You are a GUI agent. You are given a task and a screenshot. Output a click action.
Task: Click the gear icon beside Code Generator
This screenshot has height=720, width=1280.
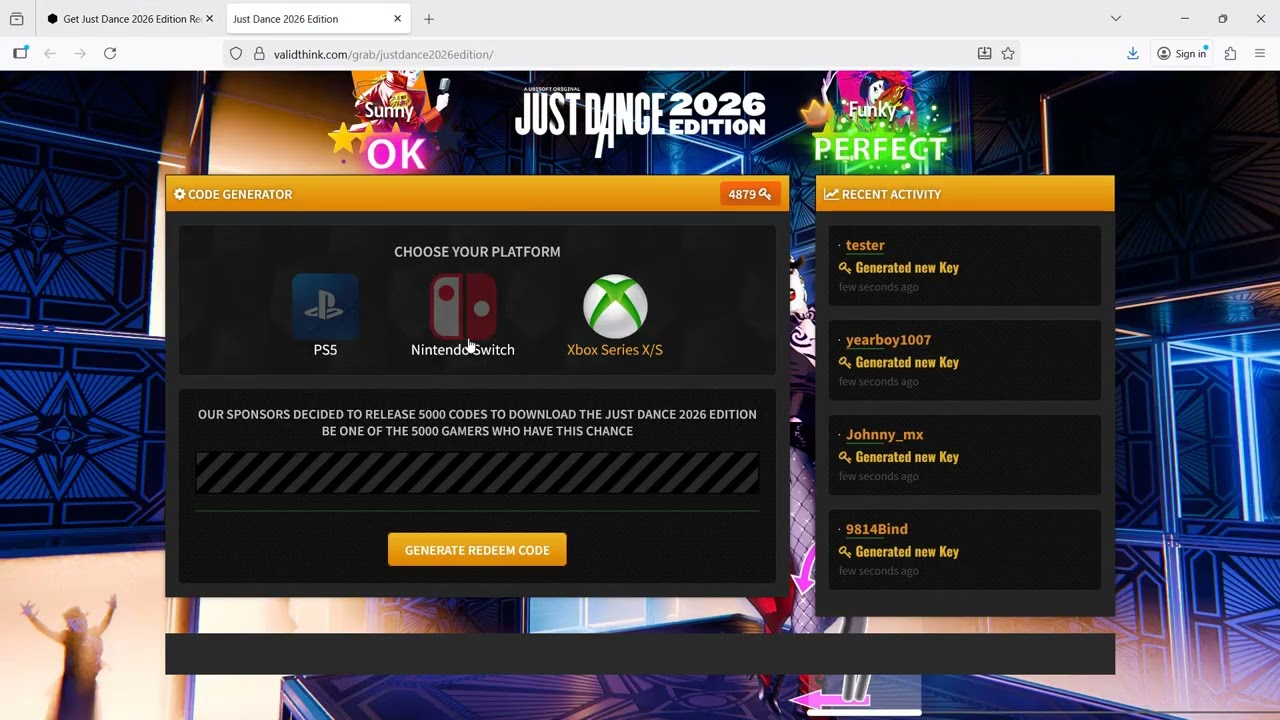pyautogui.click(x=180, y=194)
